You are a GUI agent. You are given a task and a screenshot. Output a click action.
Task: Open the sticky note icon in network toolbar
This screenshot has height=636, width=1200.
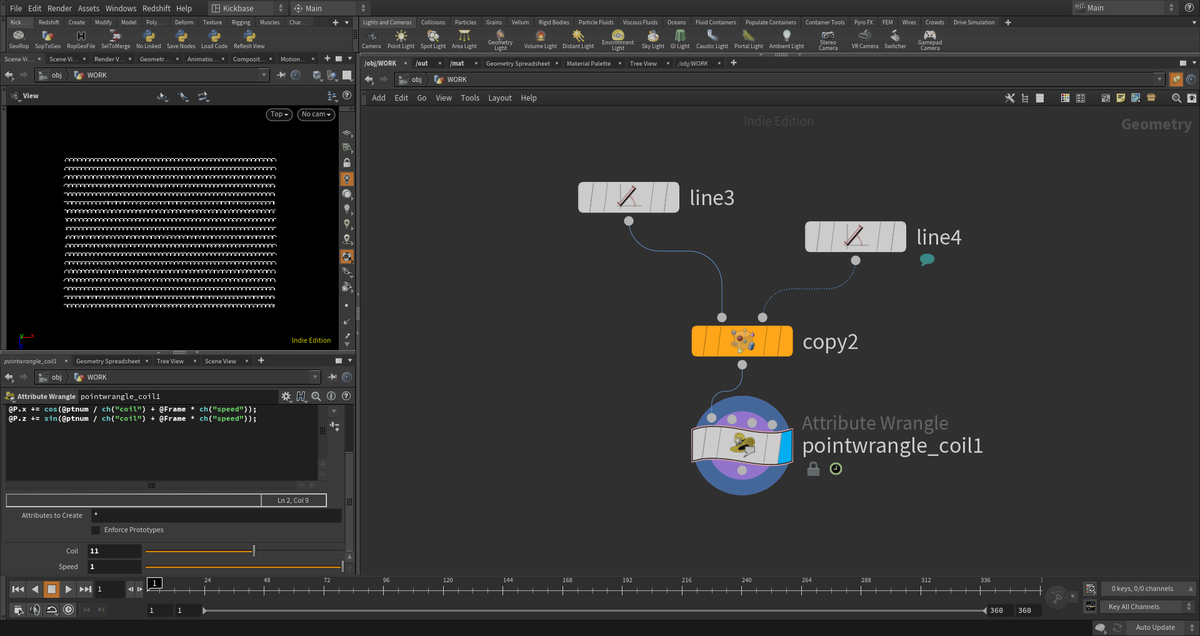(1120, 98)
